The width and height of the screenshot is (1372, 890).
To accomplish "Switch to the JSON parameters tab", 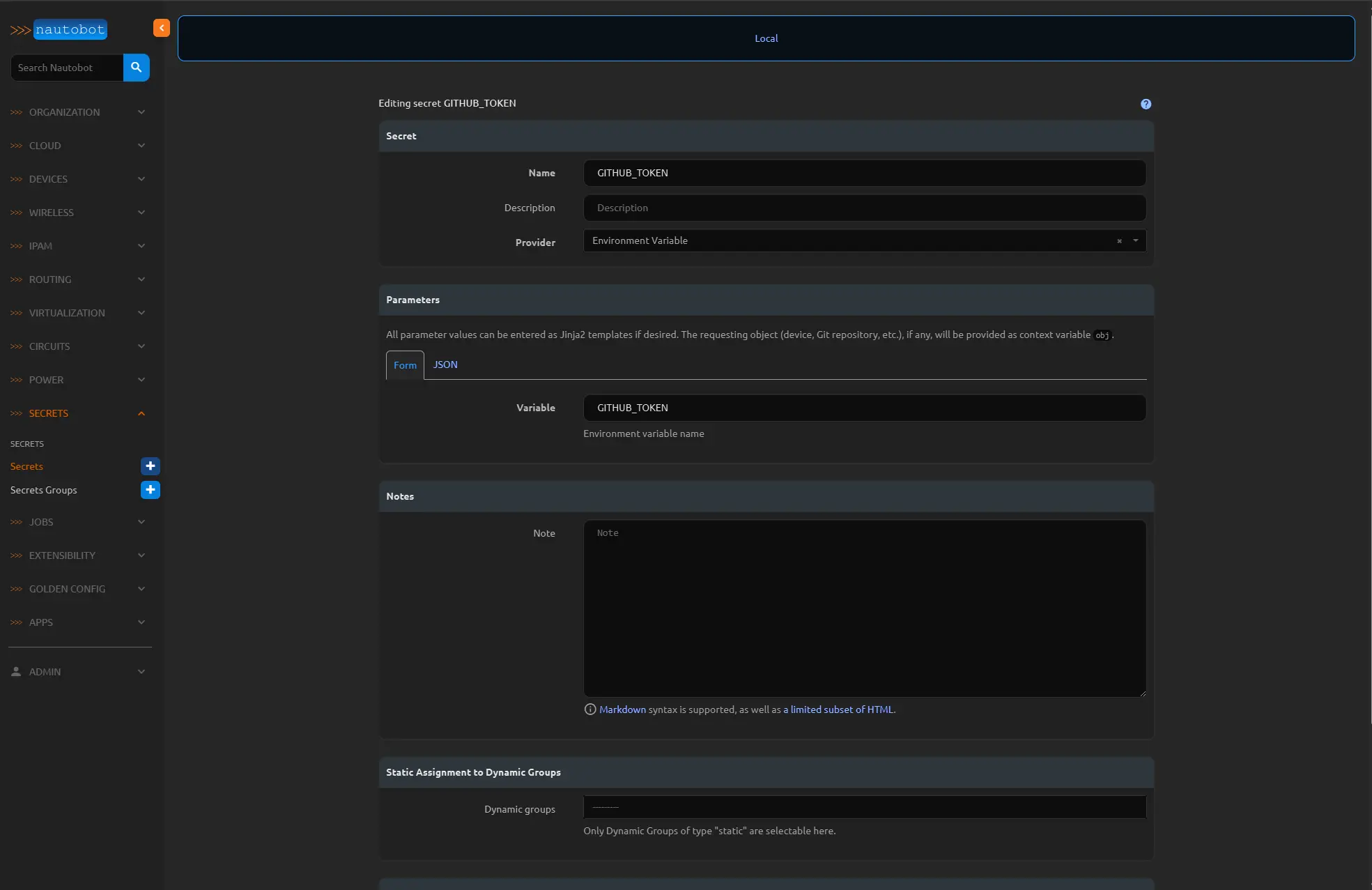I will (x=445, y=365).
